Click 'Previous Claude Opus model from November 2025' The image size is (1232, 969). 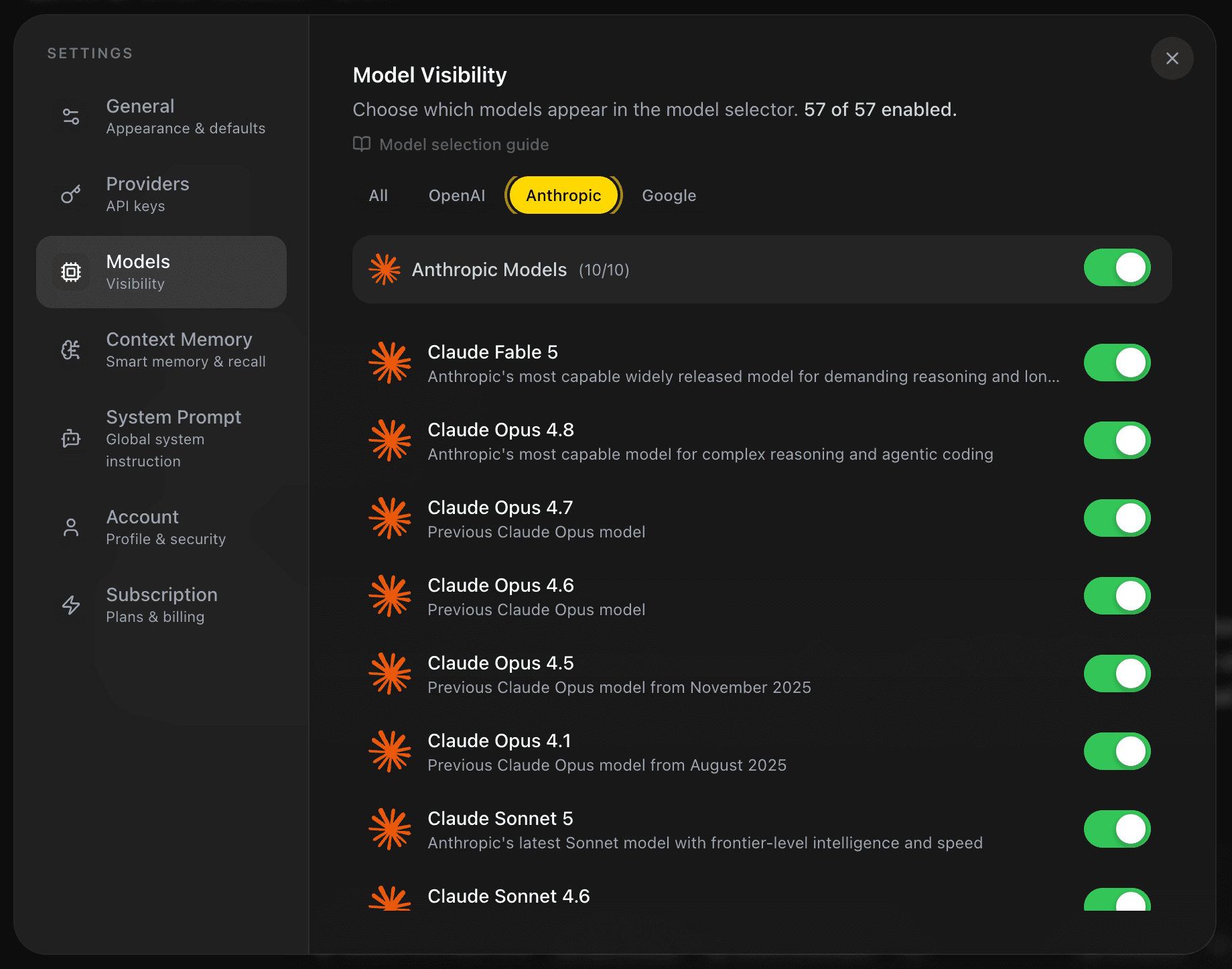[619, 688]
